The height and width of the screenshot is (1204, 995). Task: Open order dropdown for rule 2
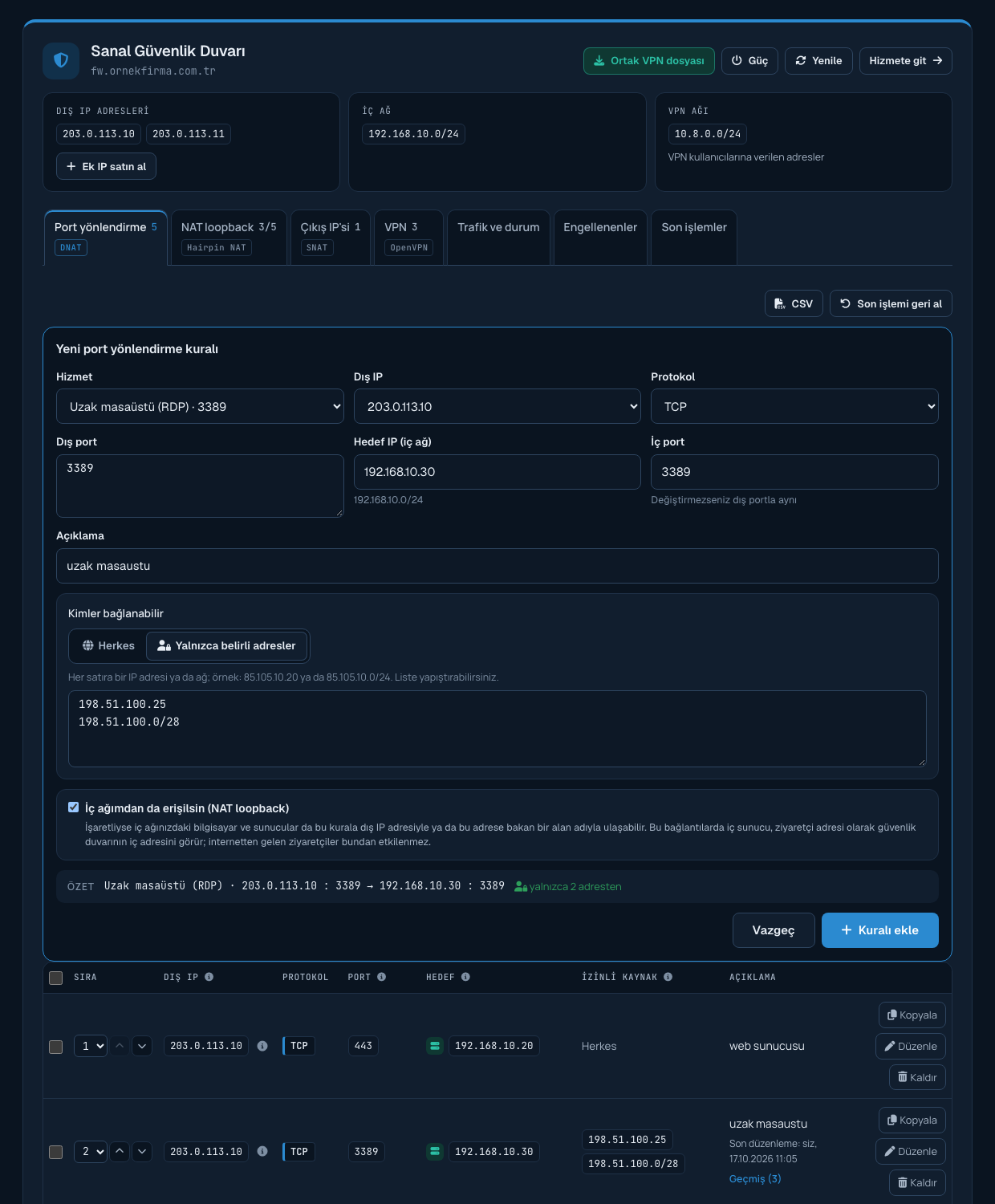coord(91,1151)
